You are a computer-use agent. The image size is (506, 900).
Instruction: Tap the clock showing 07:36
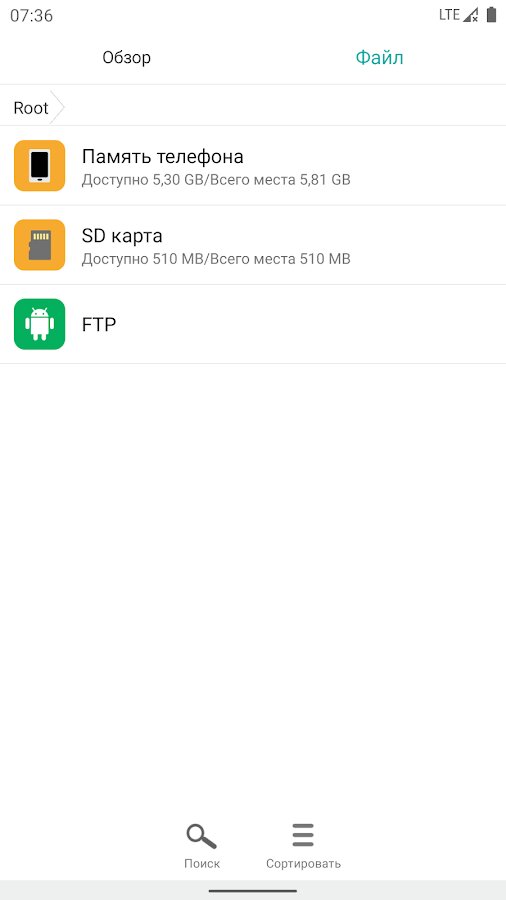coord(32,15)
